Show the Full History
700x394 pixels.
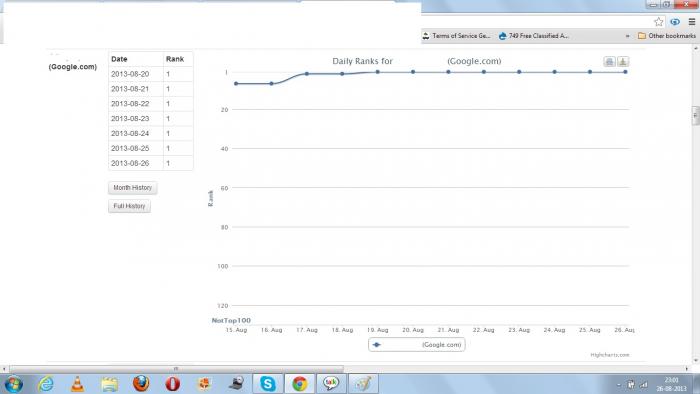click(x=129, y=206)
